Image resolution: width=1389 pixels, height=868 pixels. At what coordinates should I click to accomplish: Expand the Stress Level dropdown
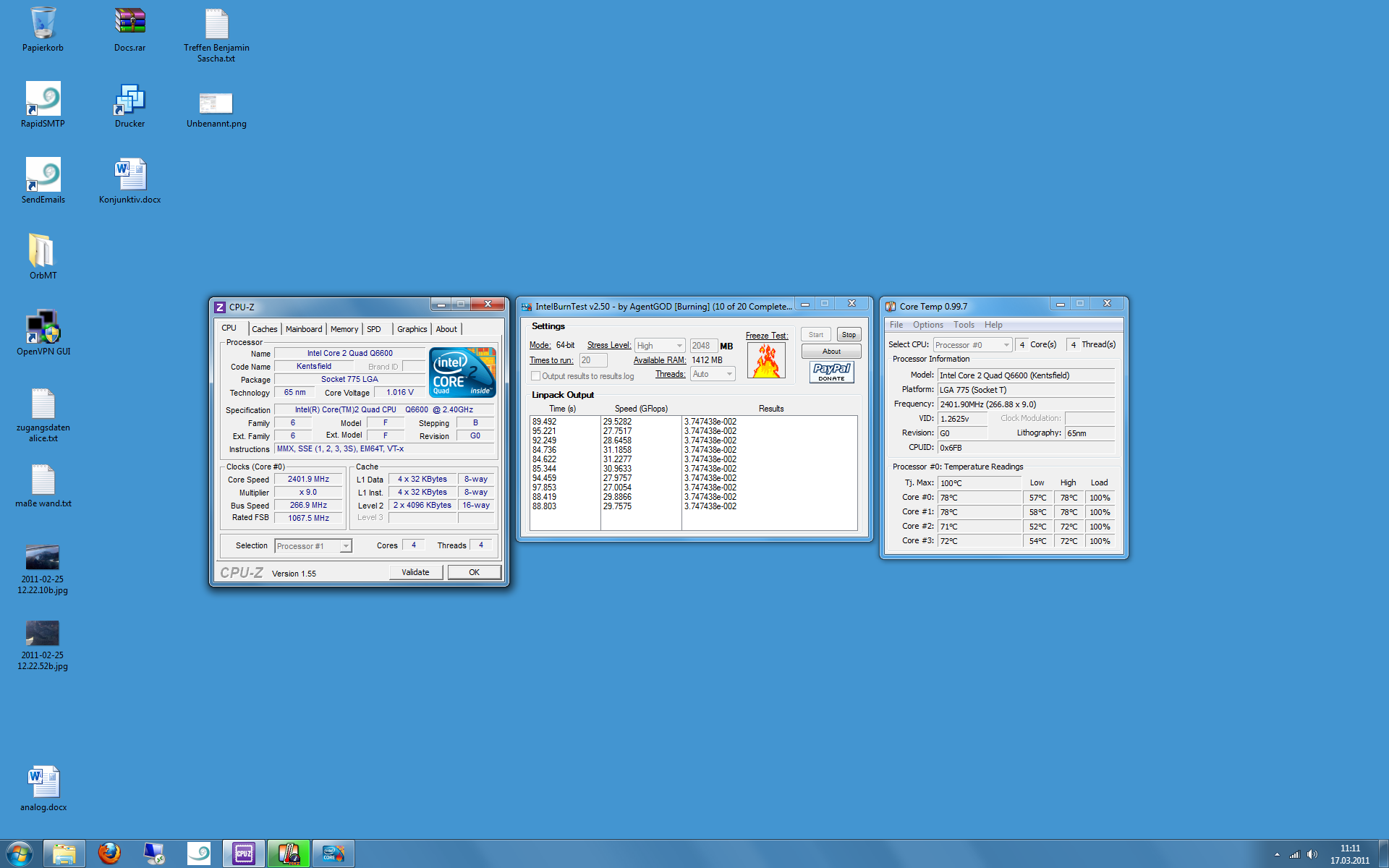tap(660, 346)
